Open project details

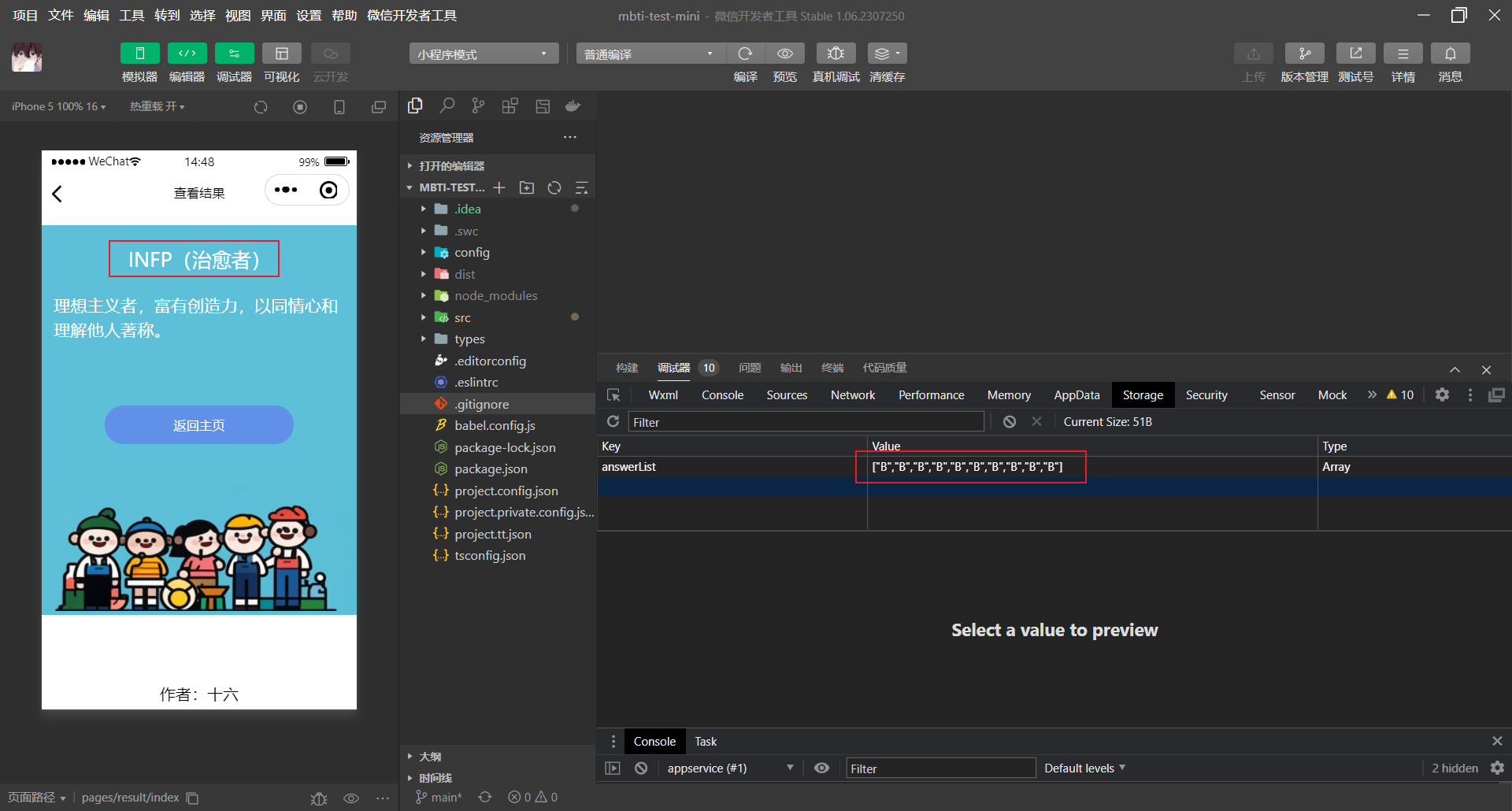pos(1403,54)
